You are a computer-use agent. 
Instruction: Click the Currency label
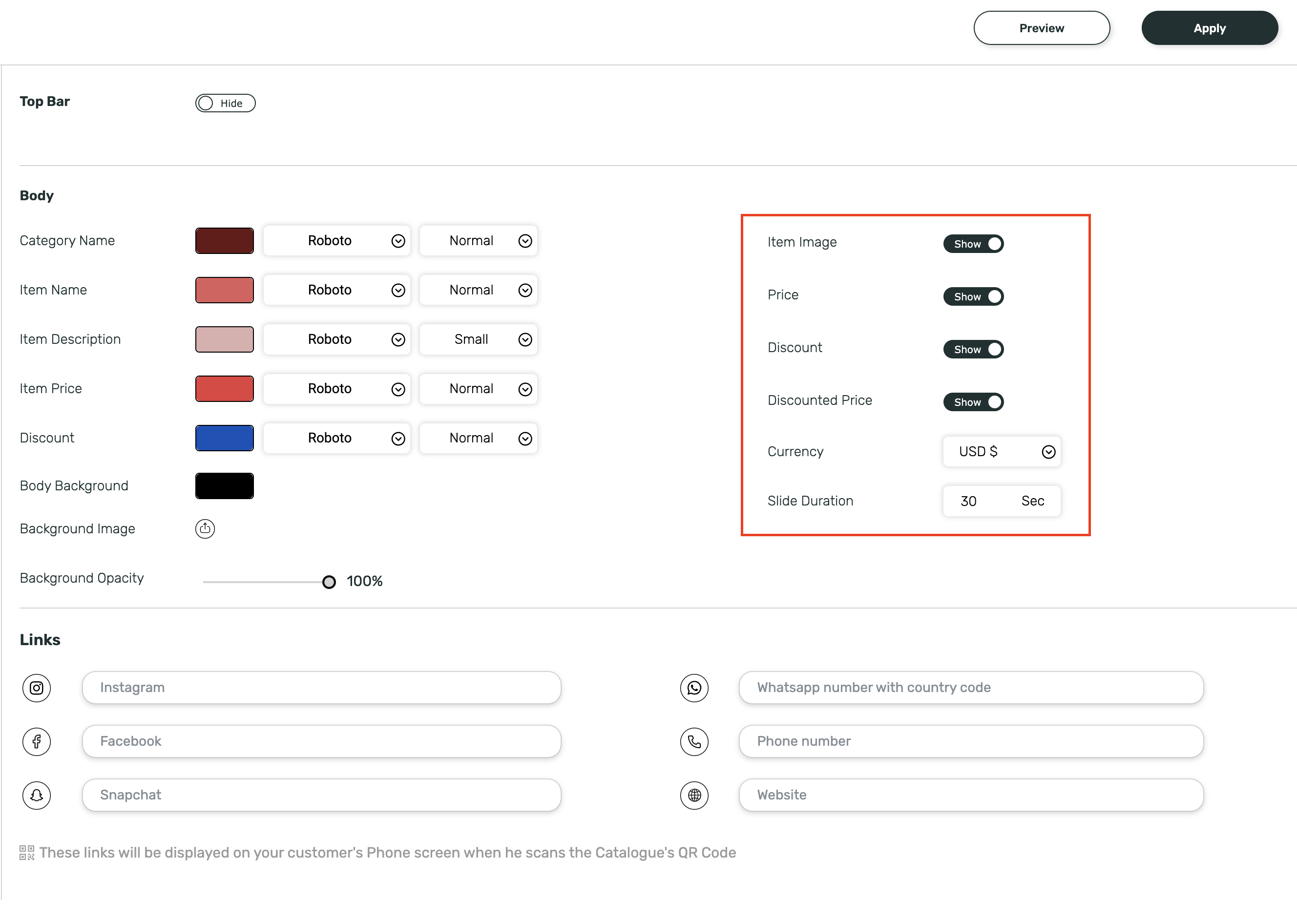pyautogui.click(x=795, y=452)
